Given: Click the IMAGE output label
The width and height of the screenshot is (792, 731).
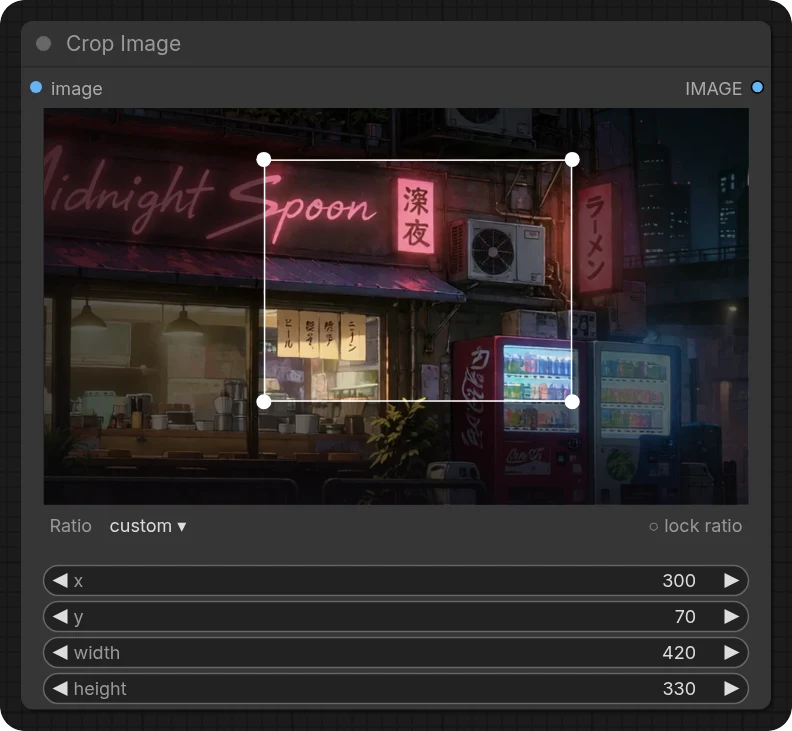Looking at the screenshot, I should click(713, 89).
